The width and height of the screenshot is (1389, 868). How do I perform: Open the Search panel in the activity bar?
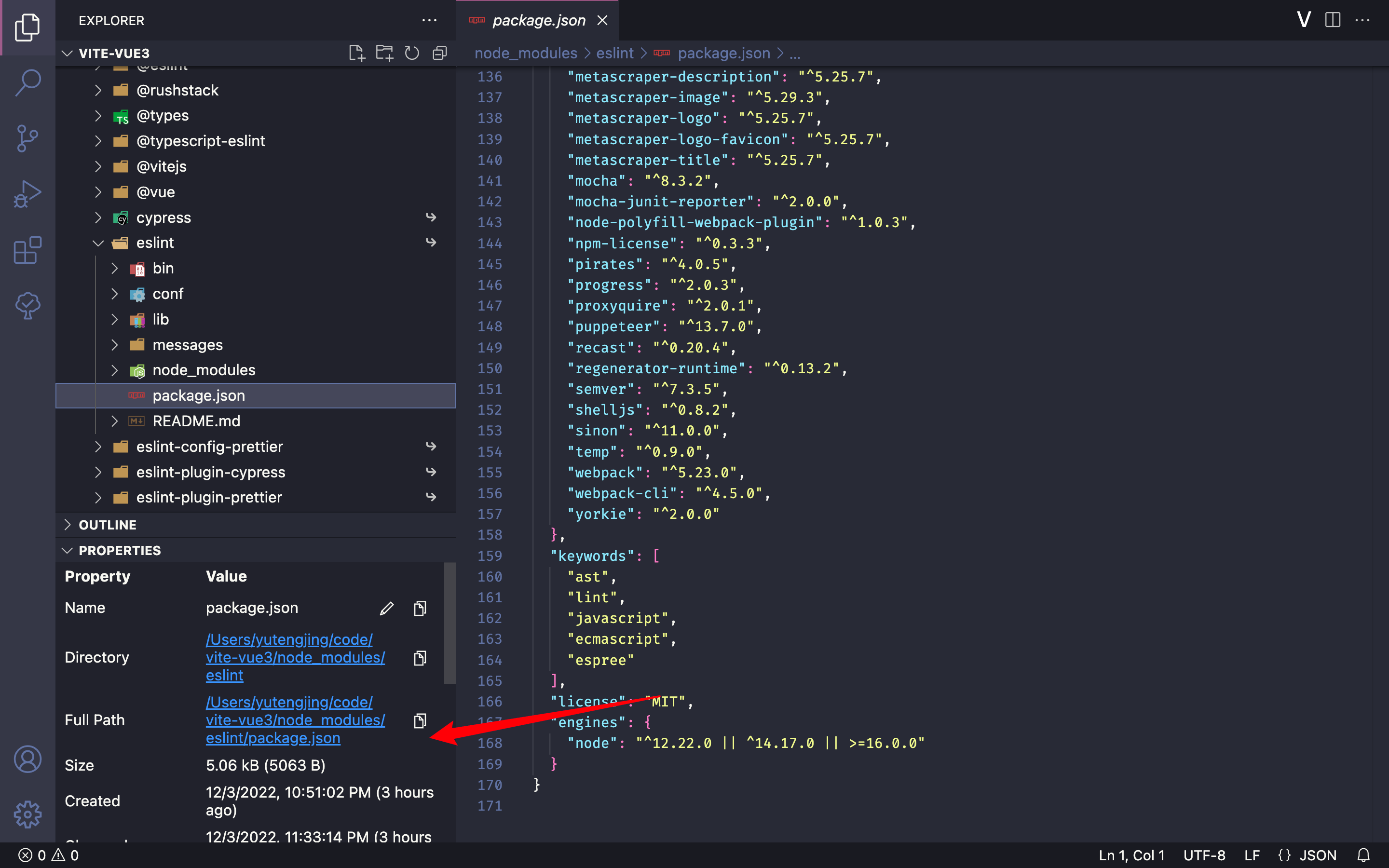(27, 82)
